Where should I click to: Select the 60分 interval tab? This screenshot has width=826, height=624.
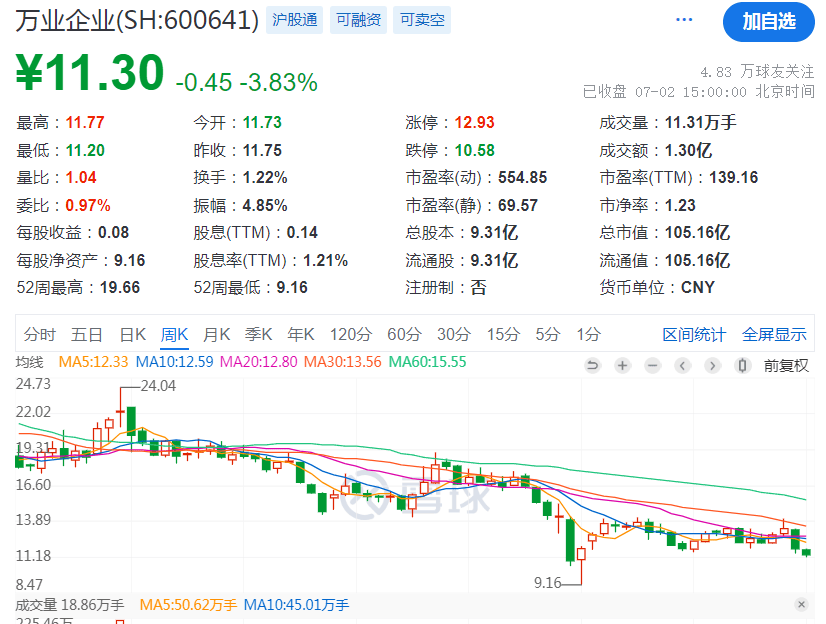404,334
